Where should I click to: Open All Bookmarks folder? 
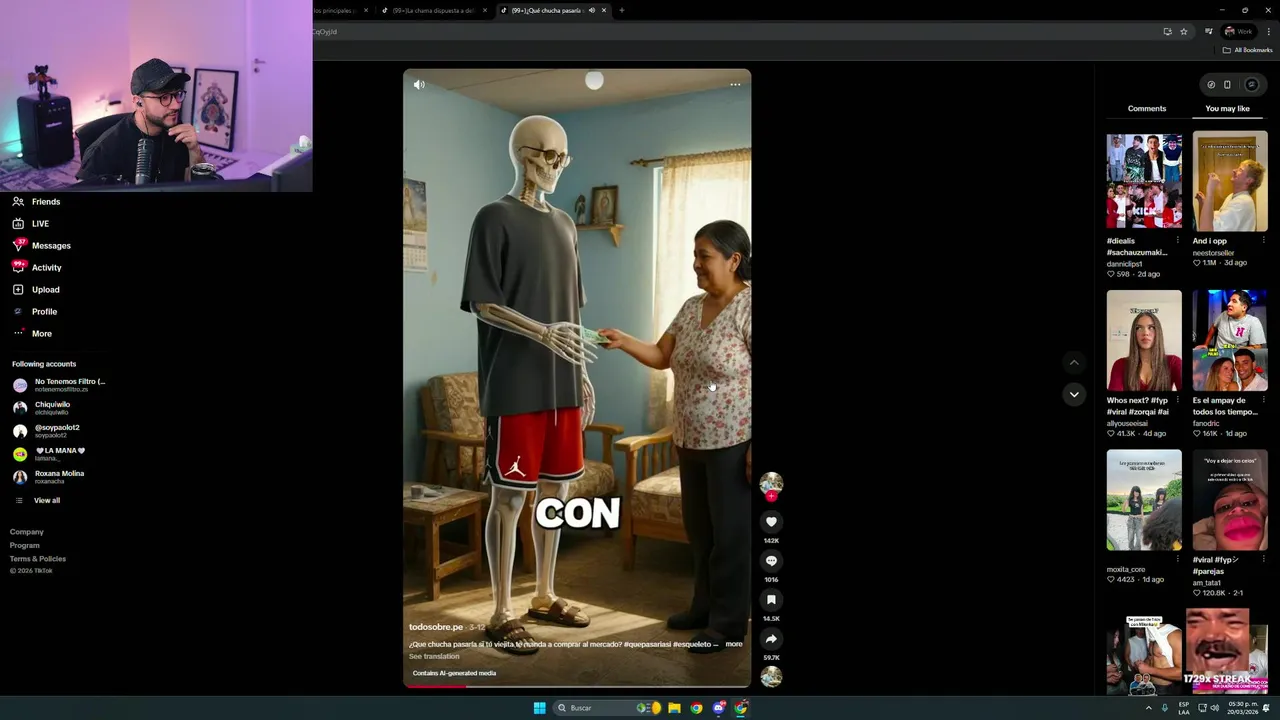coord(1247,50)
